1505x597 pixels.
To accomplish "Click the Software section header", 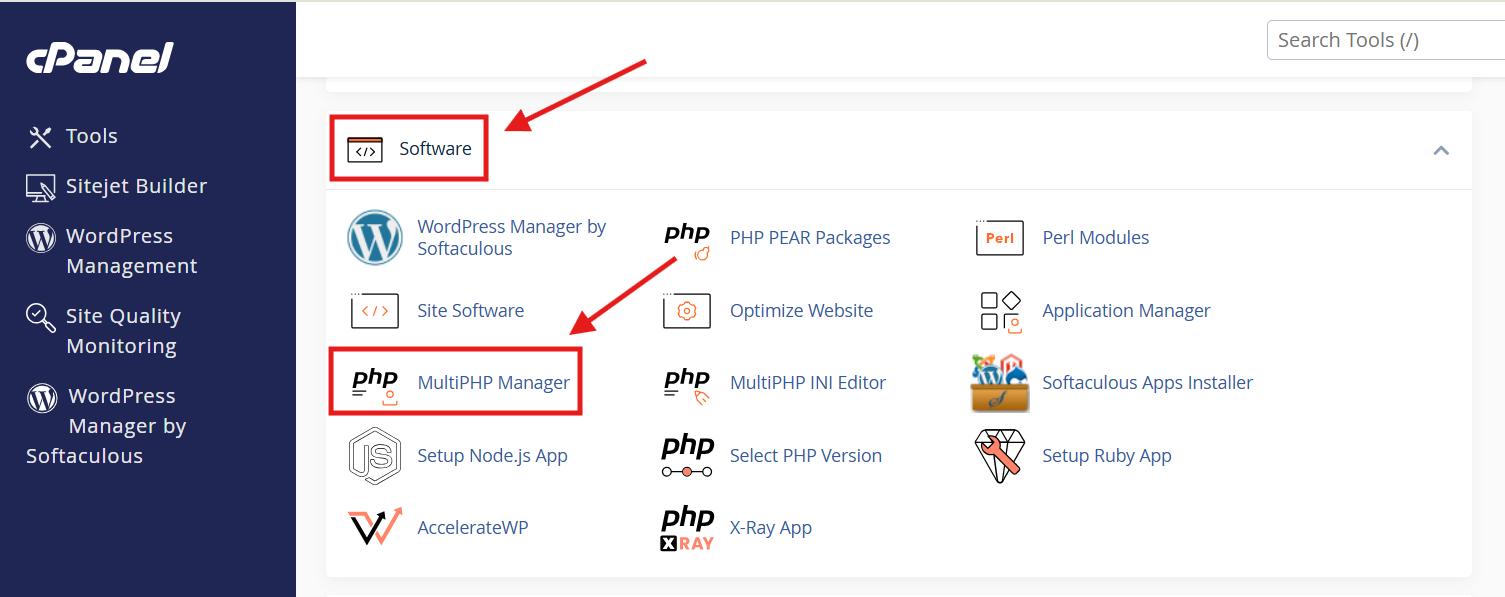I will click(x=435, y=149).
